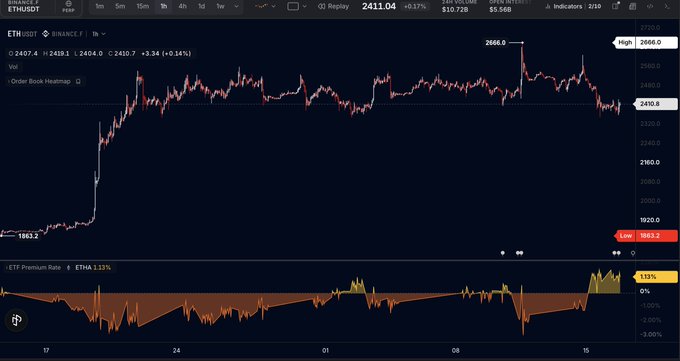Screen dimensions: 680x361
Task: Select the 1h timeframe
Action: point(163,7)
